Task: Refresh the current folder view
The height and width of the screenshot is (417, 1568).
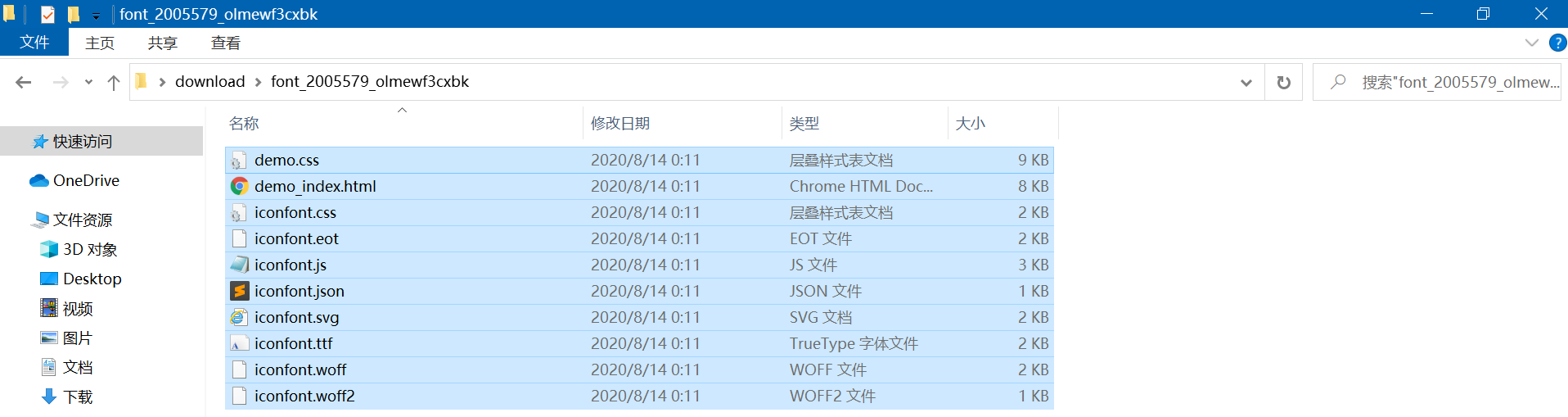Action: 1284,82
